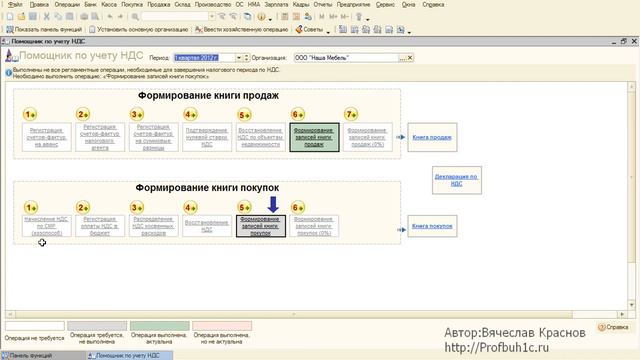Open the Файл menu
Viewport: 640px width, 360px height.
[16, 4]
